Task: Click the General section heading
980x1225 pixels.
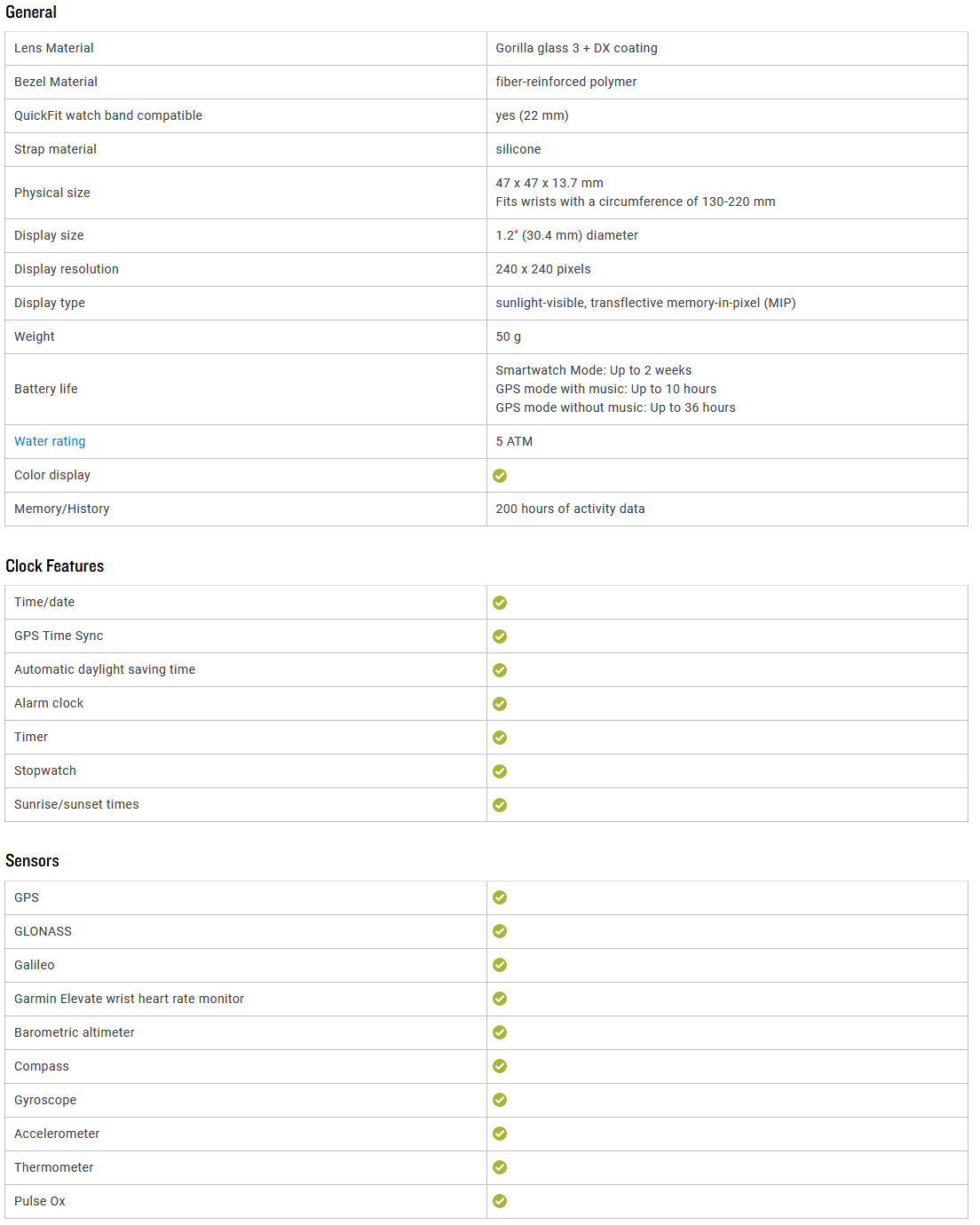Action: [31, 12]
